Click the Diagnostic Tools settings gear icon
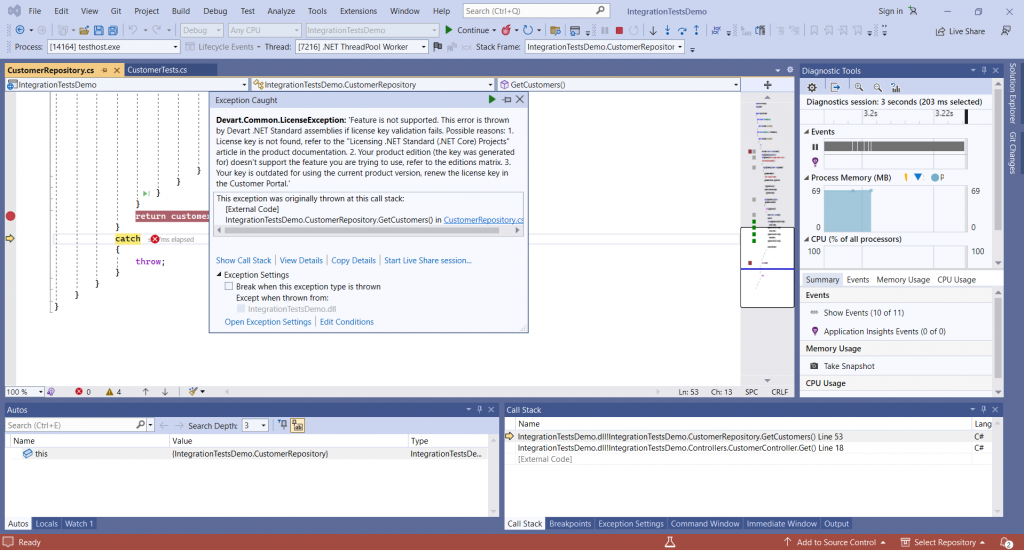Viewport: 1024px width, 550px height. coord(812,87)
